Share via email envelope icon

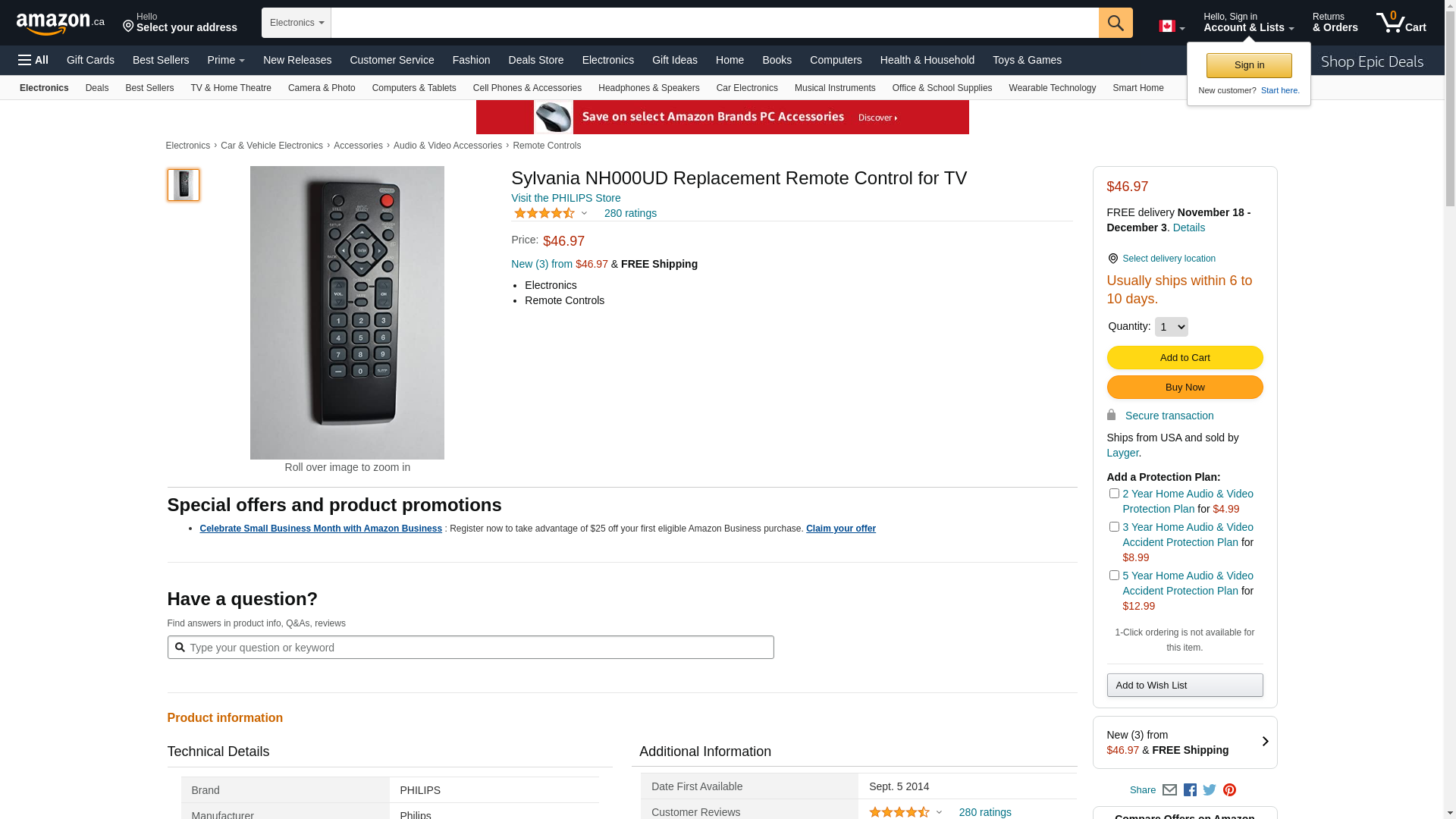1169,790
